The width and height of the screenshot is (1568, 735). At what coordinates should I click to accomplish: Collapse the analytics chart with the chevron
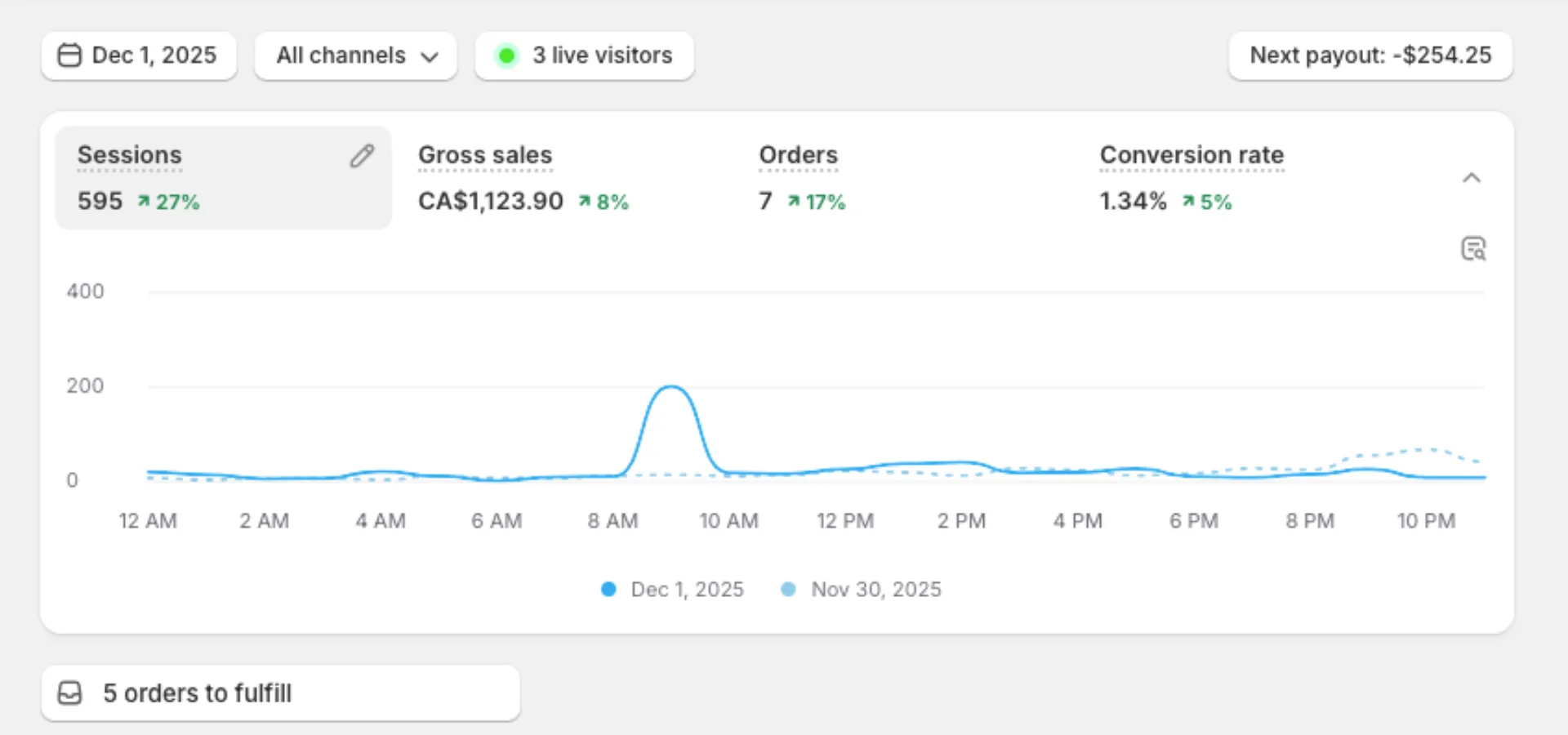[1472, 177]
